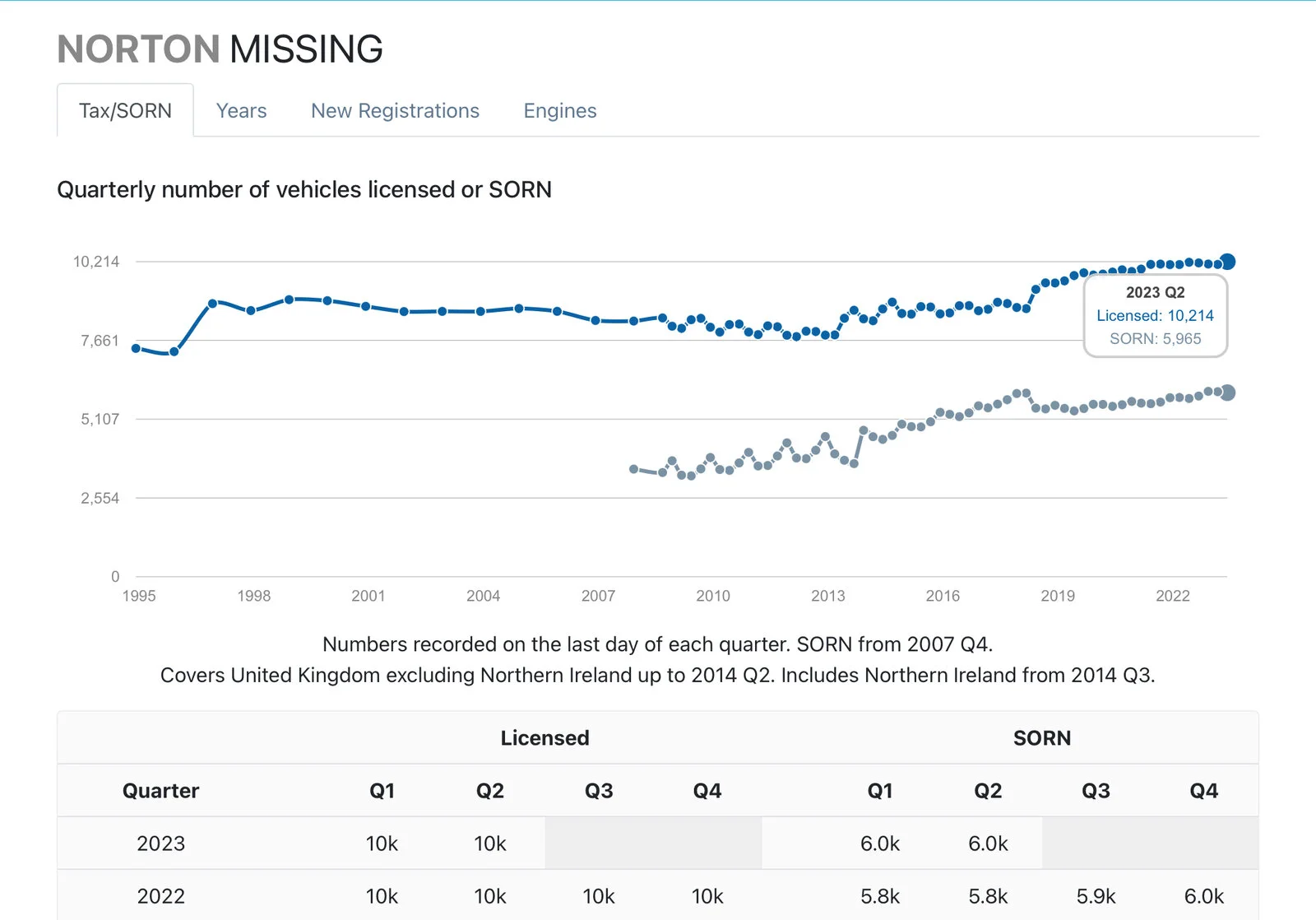Screen dimensions: 1316x920
Task: Click the SORN table column header
Action: [1041, 738]
